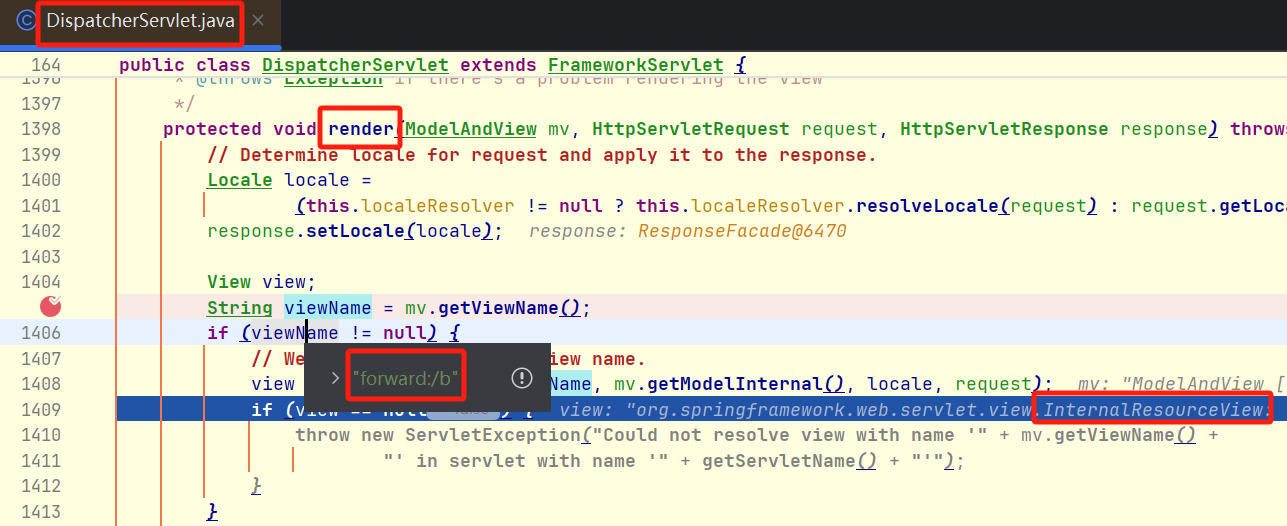Click the circled exclamation icon in tooltip

(x=521, y=378)
